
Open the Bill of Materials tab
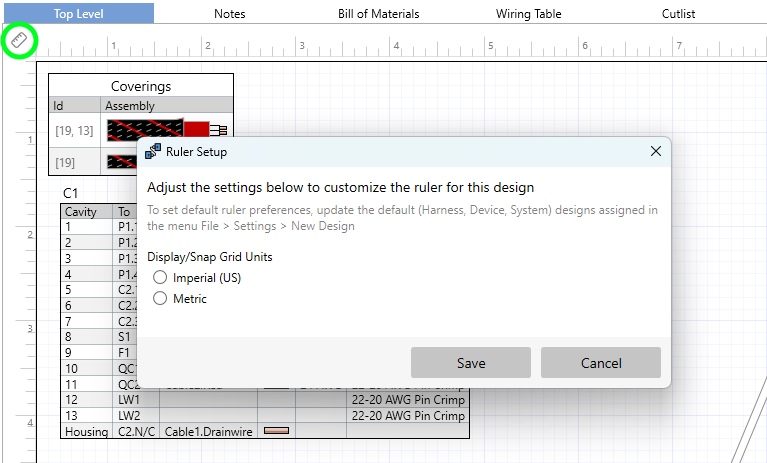pos(379,14)
